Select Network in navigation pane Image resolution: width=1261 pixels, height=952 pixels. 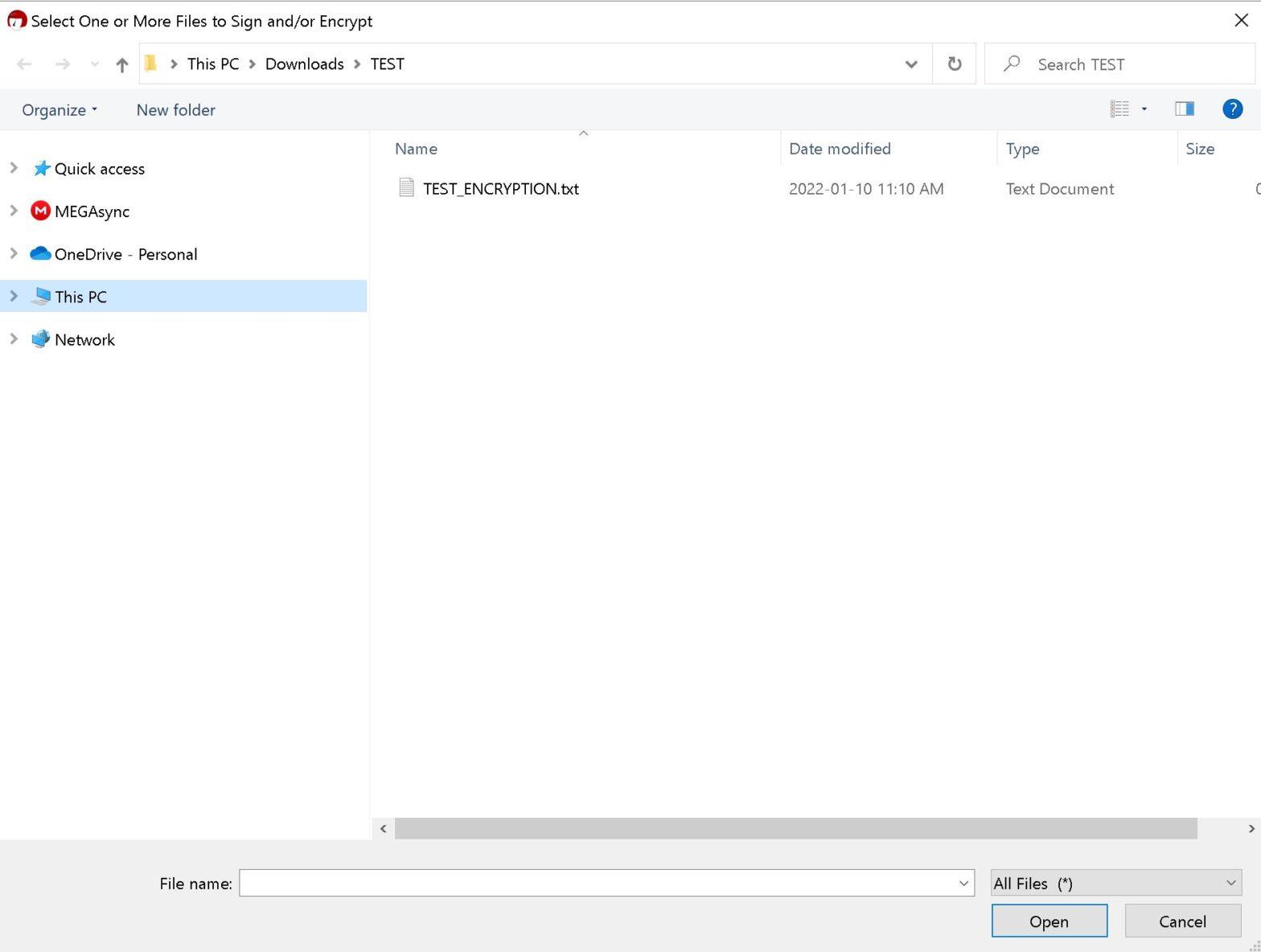pos(84,339)
